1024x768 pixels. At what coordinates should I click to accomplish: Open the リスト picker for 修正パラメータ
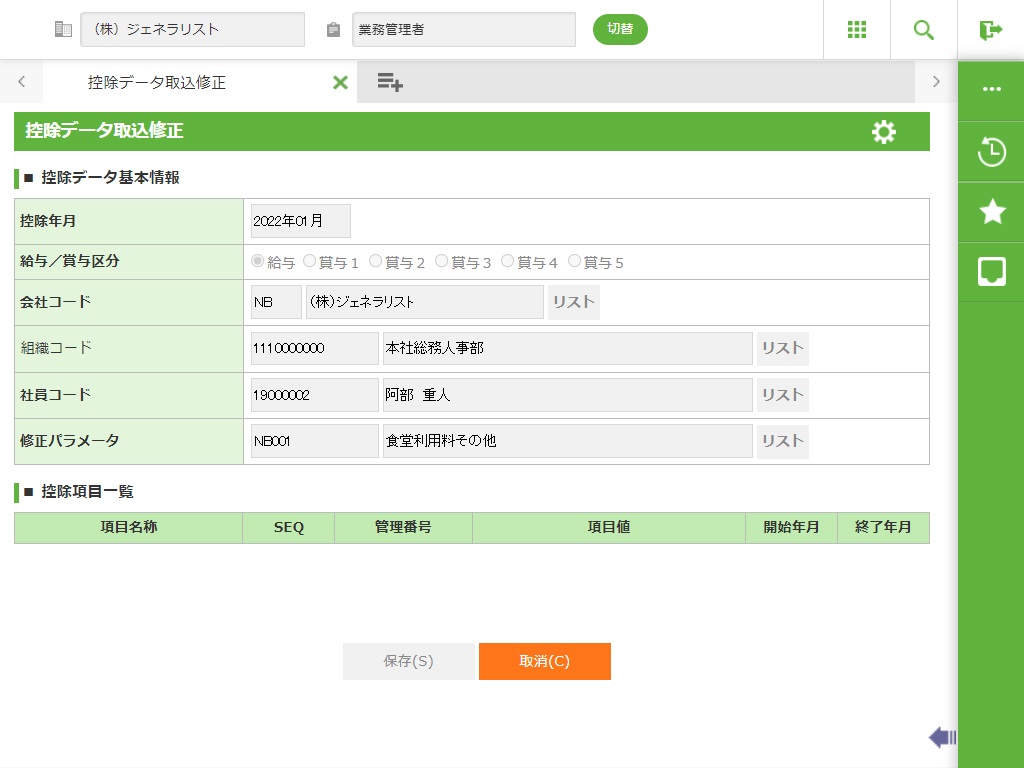coord(782,441)
